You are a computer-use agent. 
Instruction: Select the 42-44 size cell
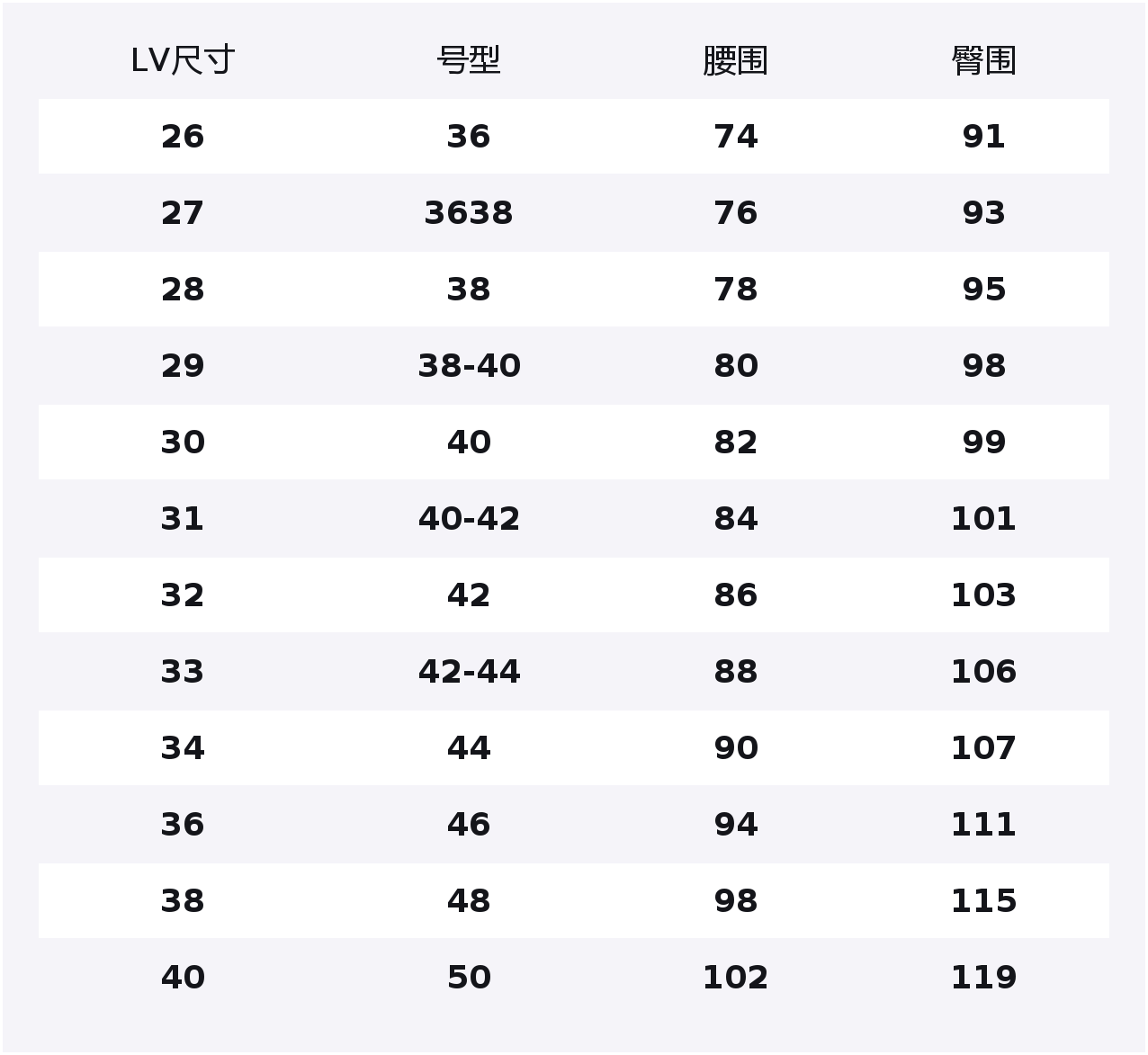point(469,672)
